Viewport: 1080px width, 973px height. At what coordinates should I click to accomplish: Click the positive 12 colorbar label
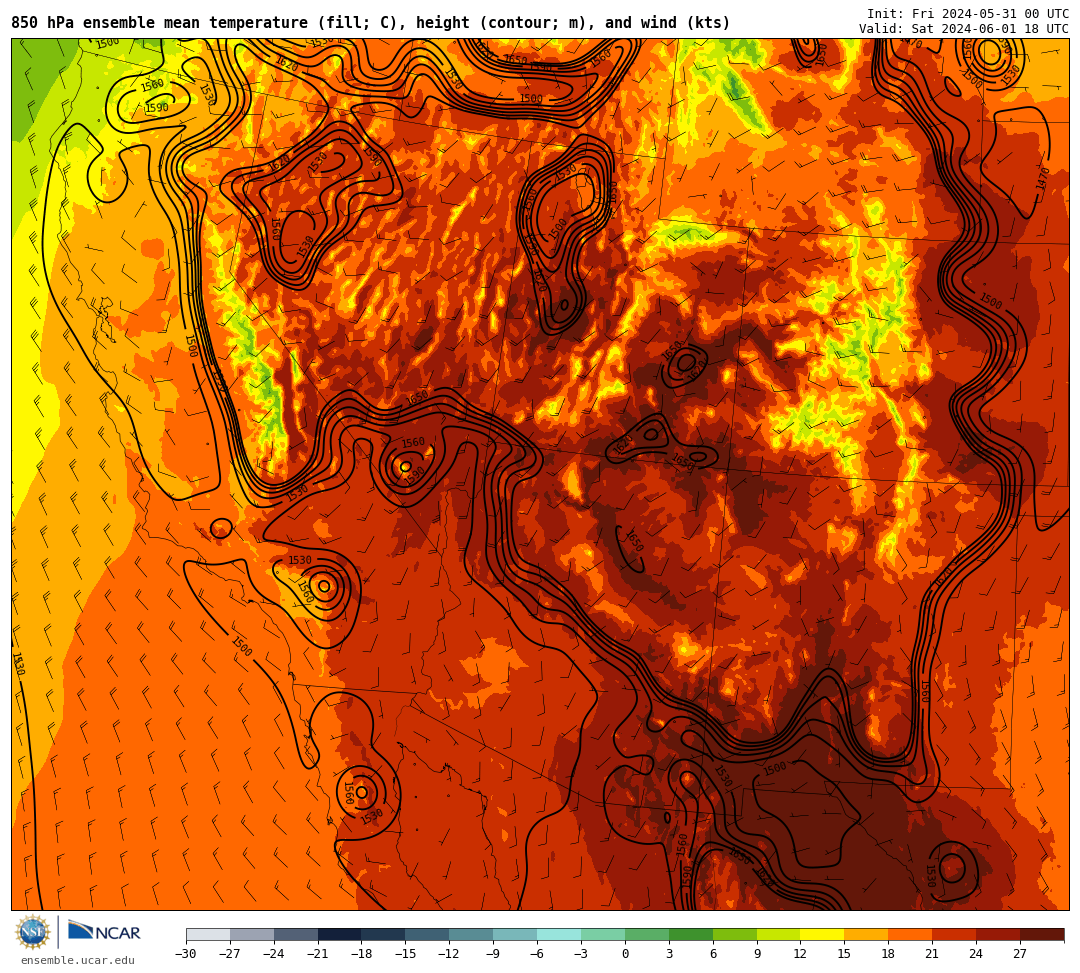800,954
